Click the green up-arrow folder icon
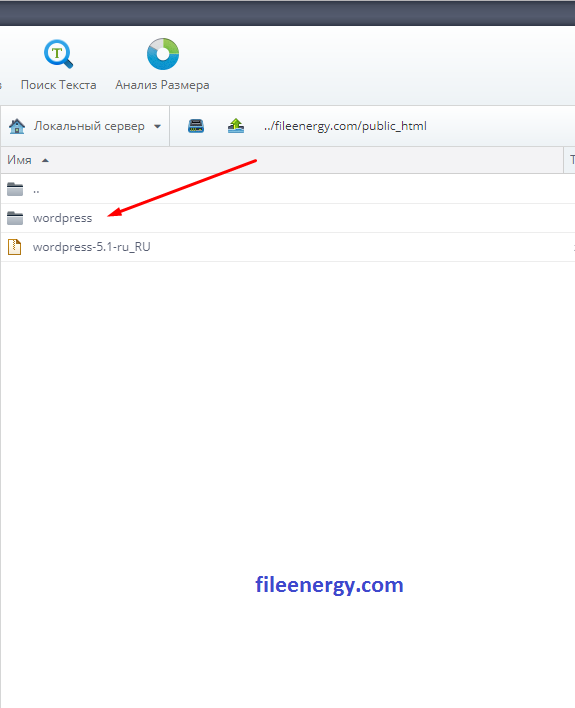 pyautogui.click(x=236, y=126)
